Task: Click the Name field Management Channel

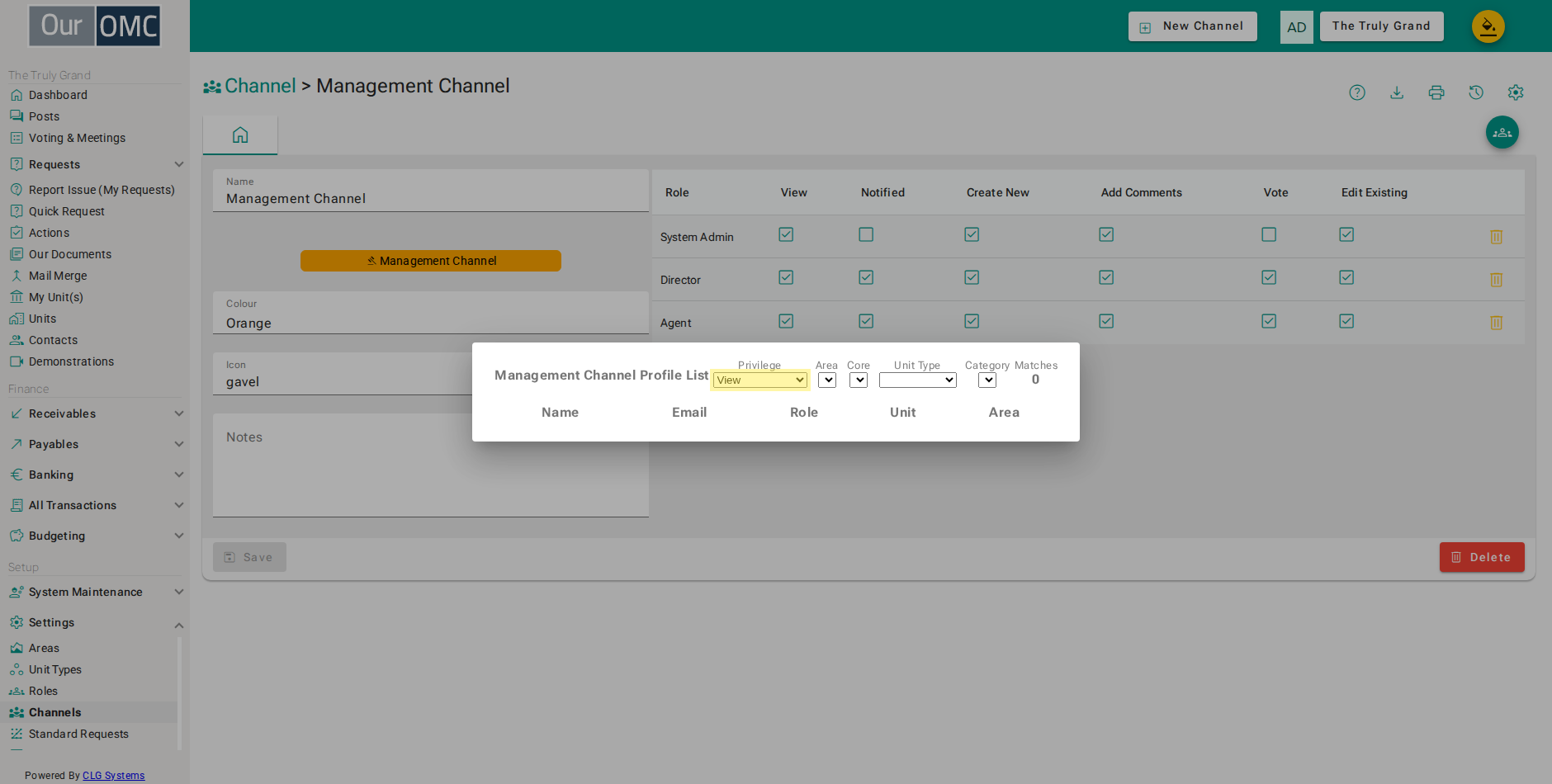Action: pos(431,191)
